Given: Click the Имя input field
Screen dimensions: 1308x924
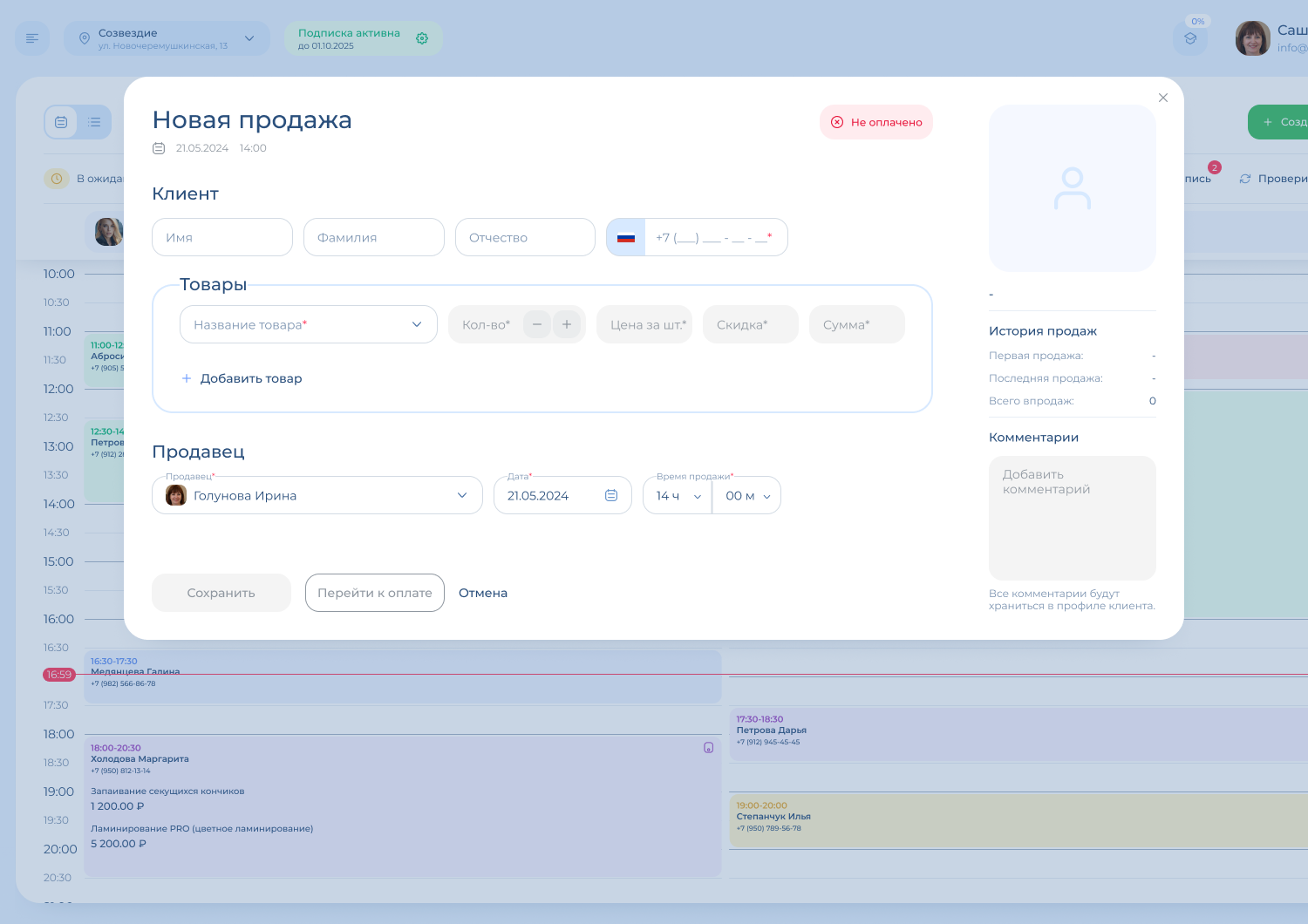Looking at the screenshot, I should click(221, 237).
